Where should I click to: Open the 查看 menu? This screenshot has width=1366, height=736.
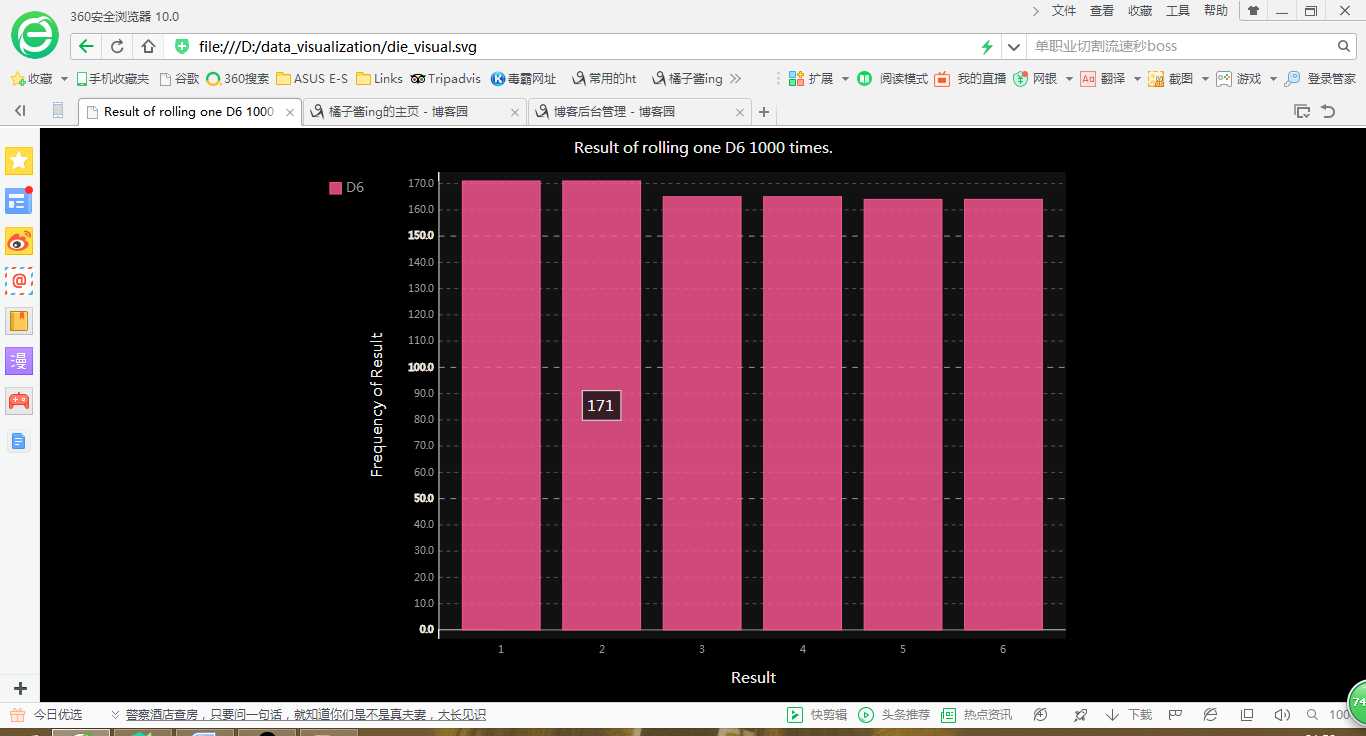1102,11
